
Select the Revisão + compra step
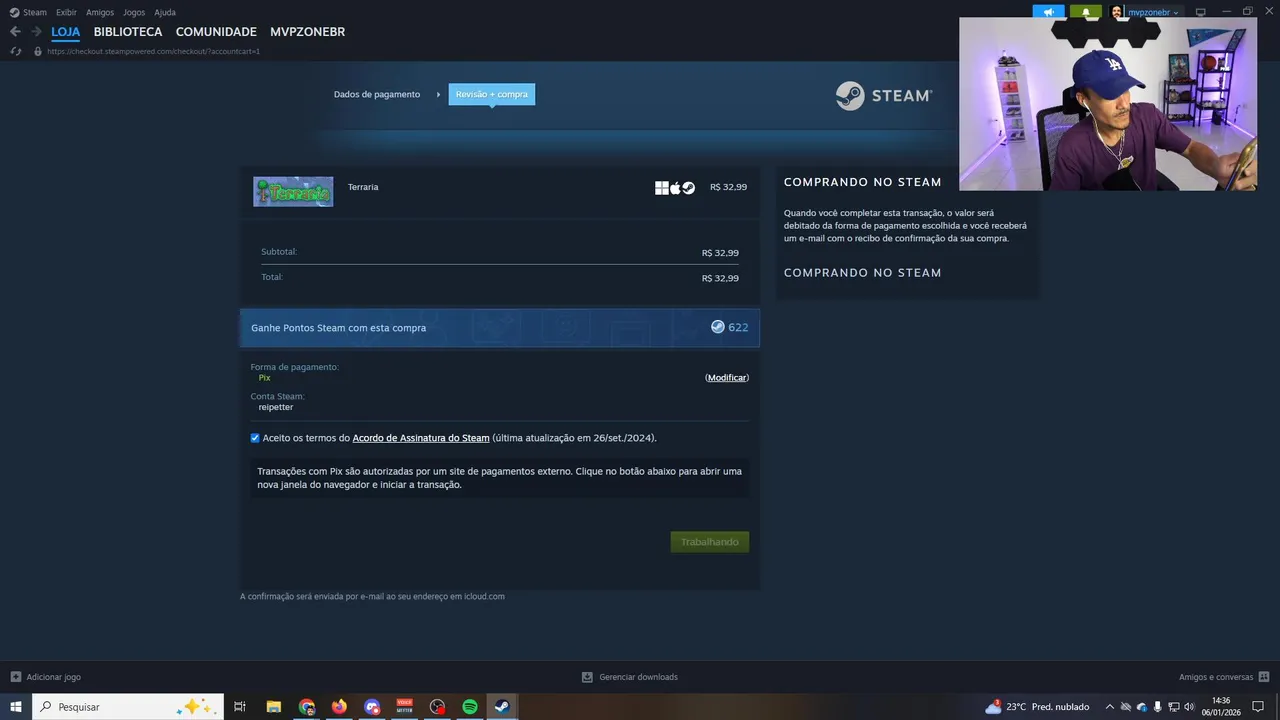pyautogui.click(x=491, y=94)
